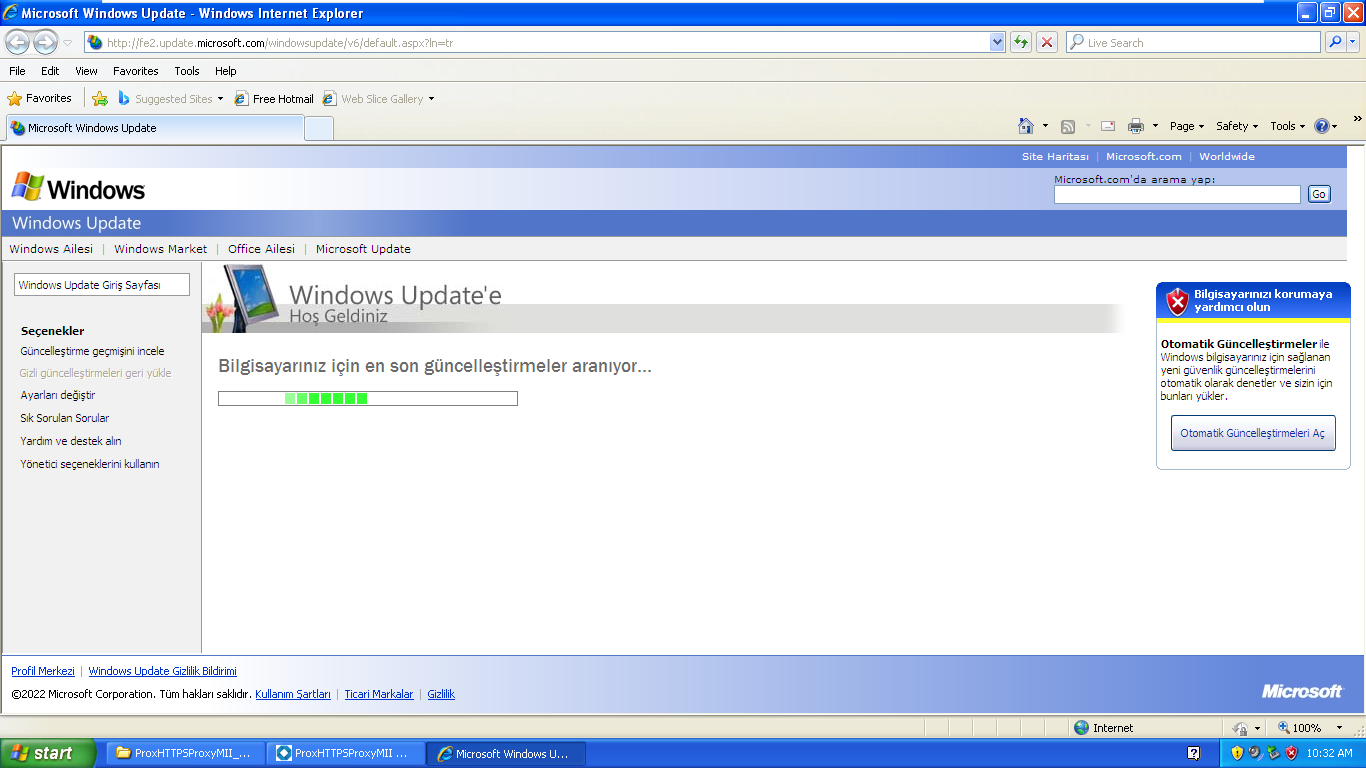Click the yellow security shield tray icon
This screenshot has width=1366, height=768.
click(1237, 753)
